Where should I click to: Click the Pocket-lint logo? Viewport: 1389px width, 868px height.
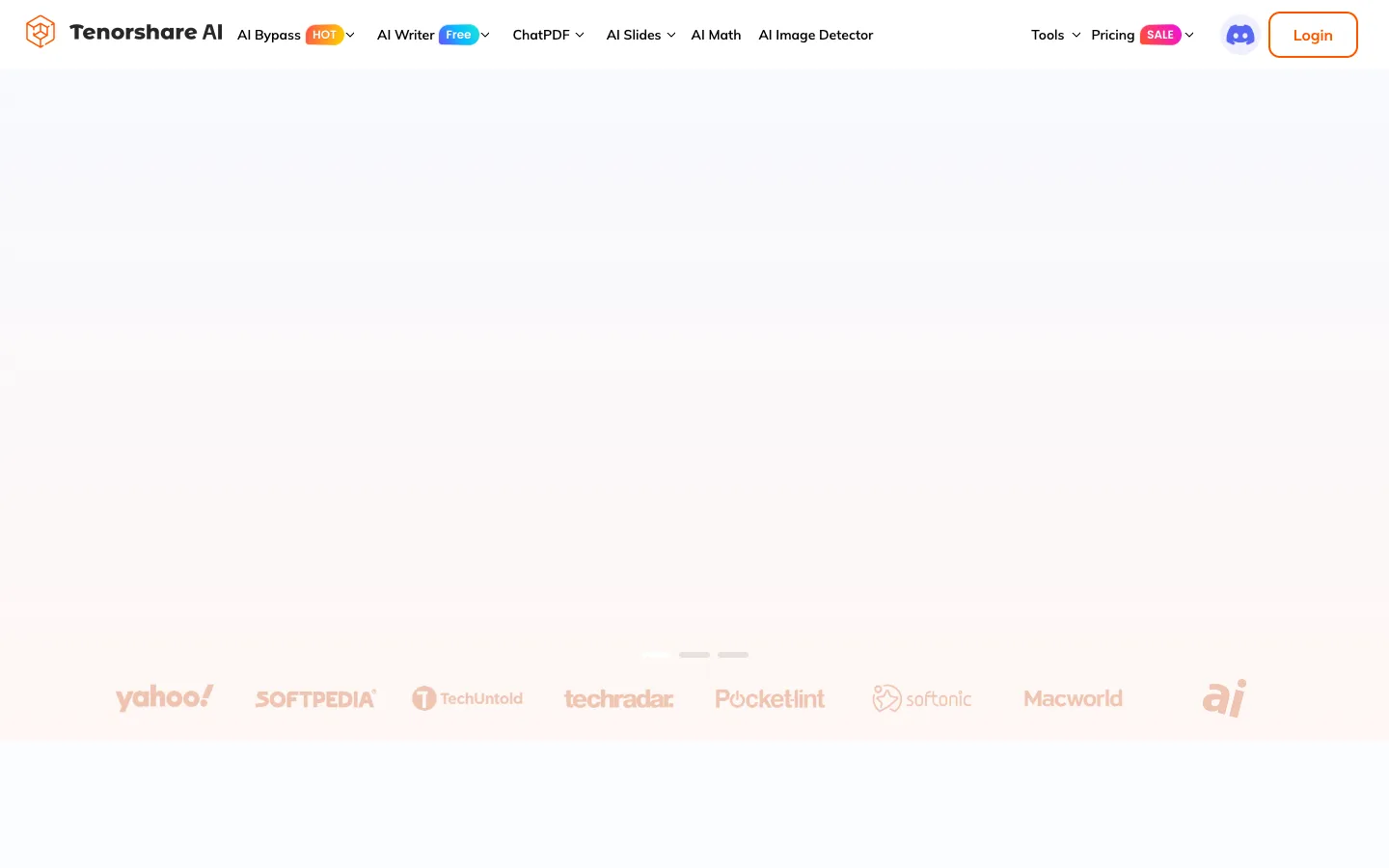[770, 698]
